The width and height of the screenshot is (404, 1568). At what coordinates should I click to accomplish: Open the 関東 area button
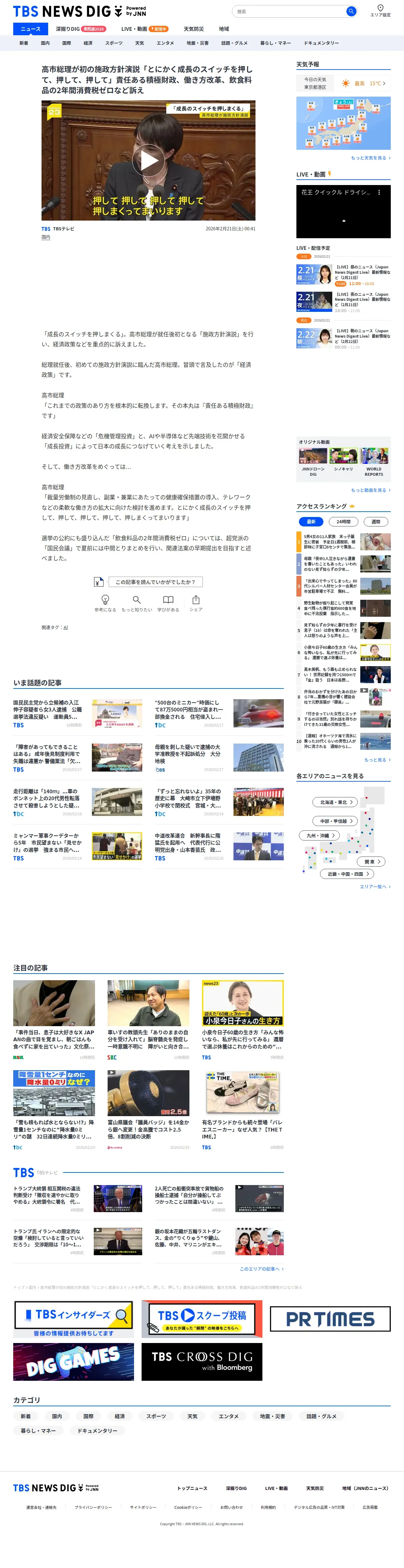click(x=372, y=862)
